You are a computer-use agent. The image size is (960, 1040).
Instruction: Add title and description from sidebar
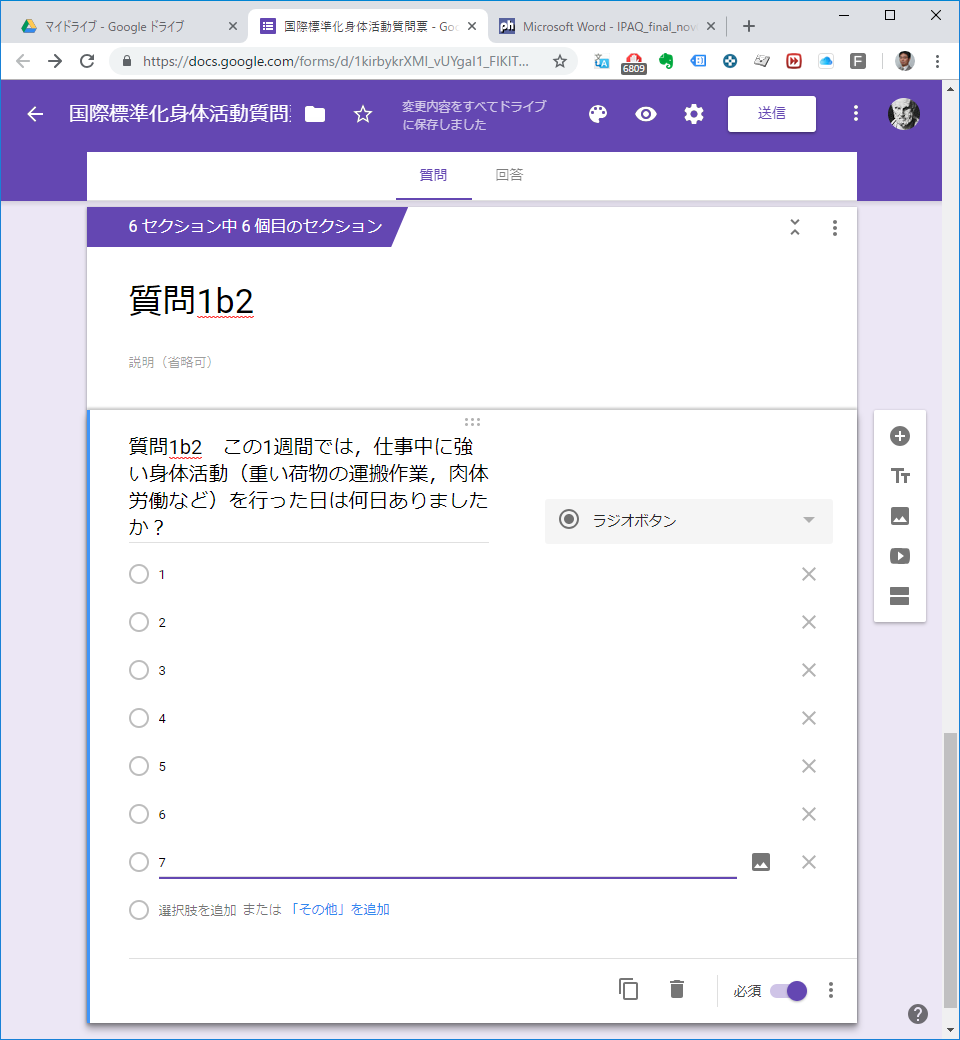[900, 476]
